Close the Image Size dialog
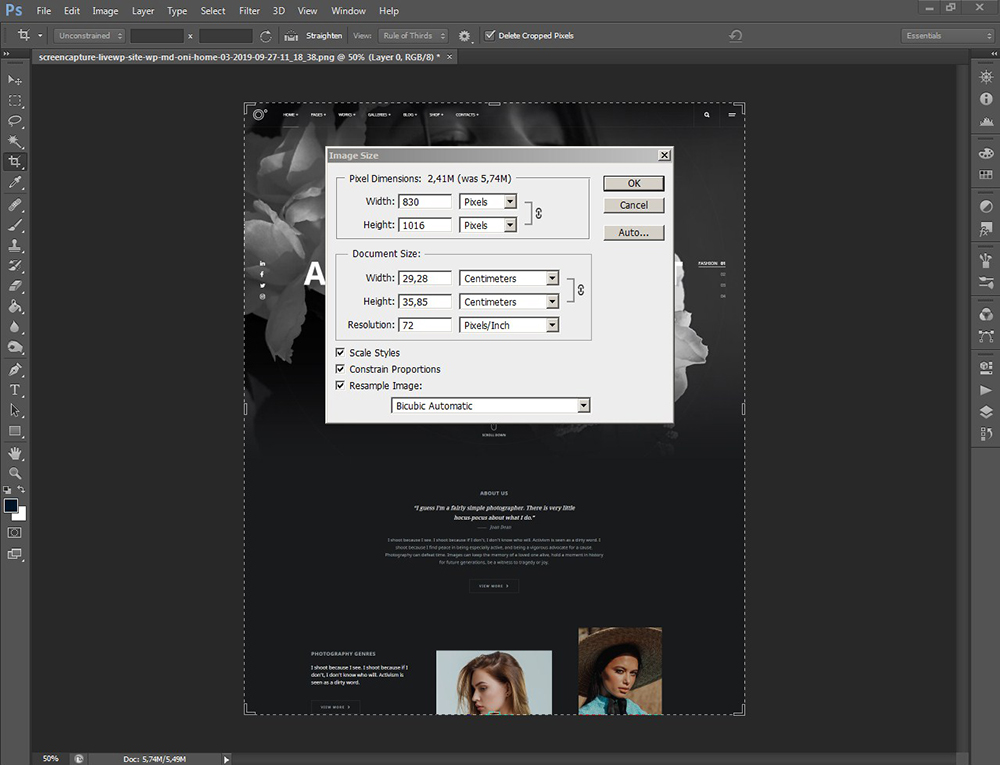Screen dimensions: 1000x765 [665, 155]
